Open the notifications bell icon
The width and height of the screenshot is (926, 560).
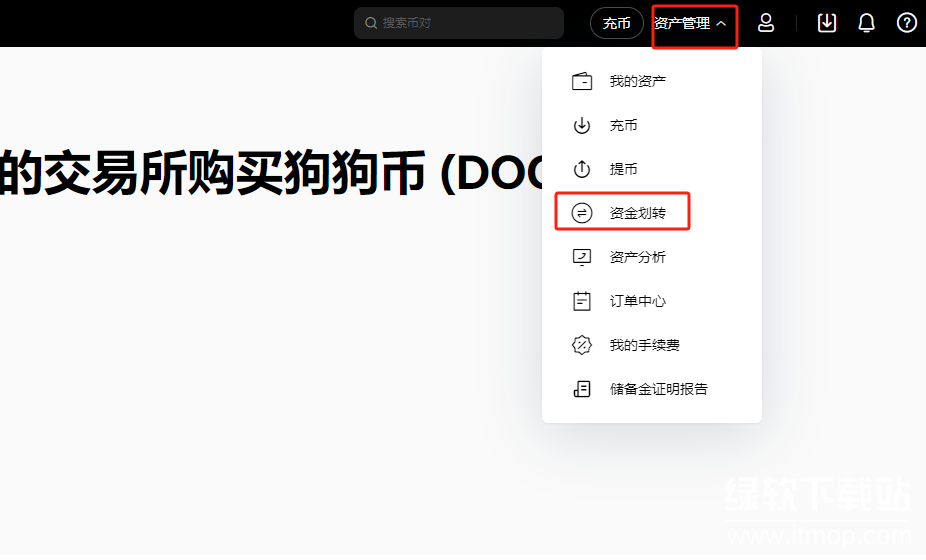point(866,23)
